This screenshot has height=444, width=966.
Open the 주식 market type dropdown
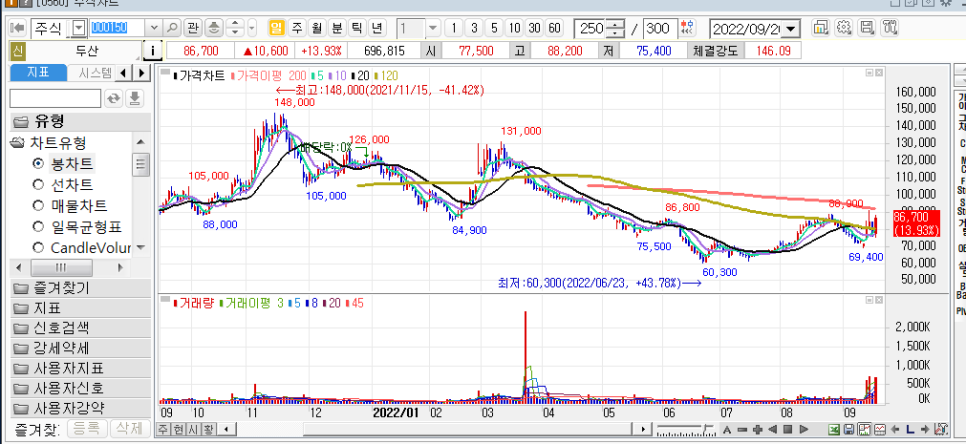point(79,28)
